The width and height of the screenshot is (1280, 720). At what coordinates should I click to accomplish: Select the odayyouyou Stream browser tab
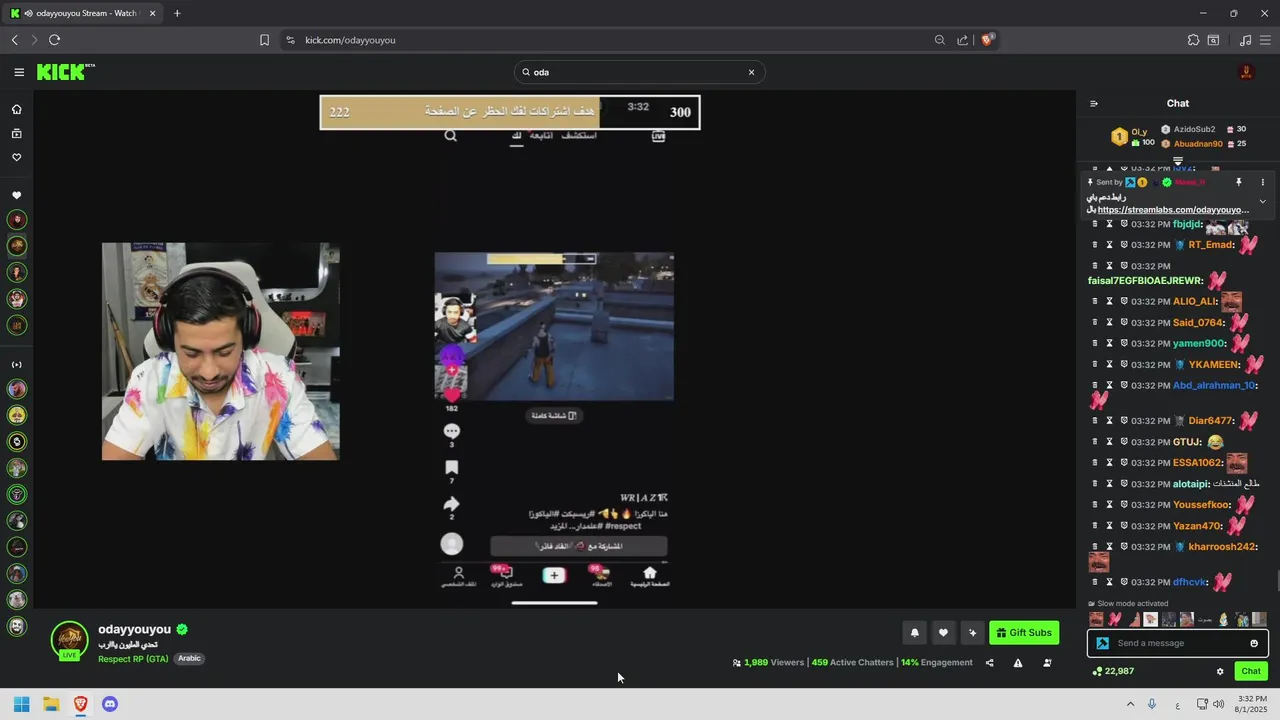[x=83, y=13]
